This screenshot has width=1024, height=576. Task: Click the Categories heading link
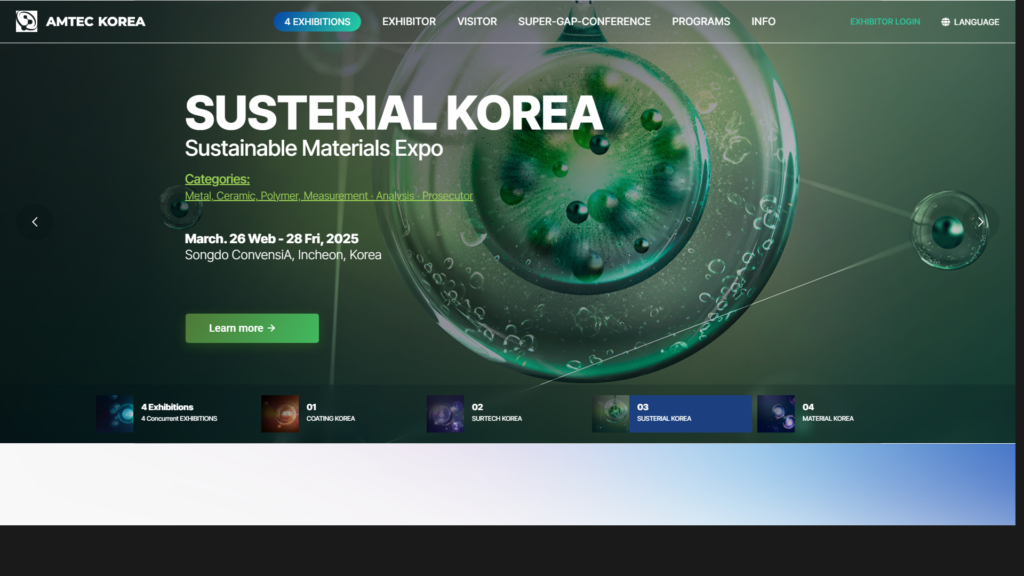[x=217, y=179]
